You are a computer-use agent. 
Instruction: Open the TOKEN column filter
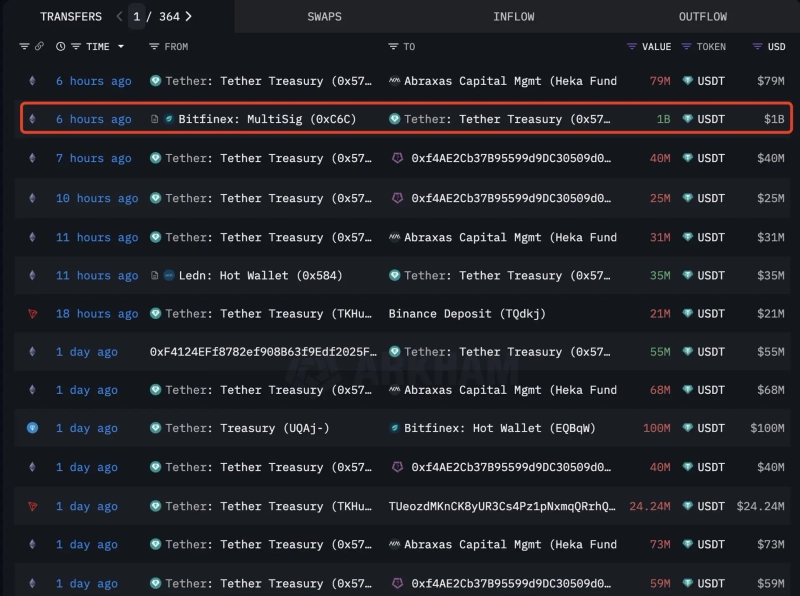[686, 47]
